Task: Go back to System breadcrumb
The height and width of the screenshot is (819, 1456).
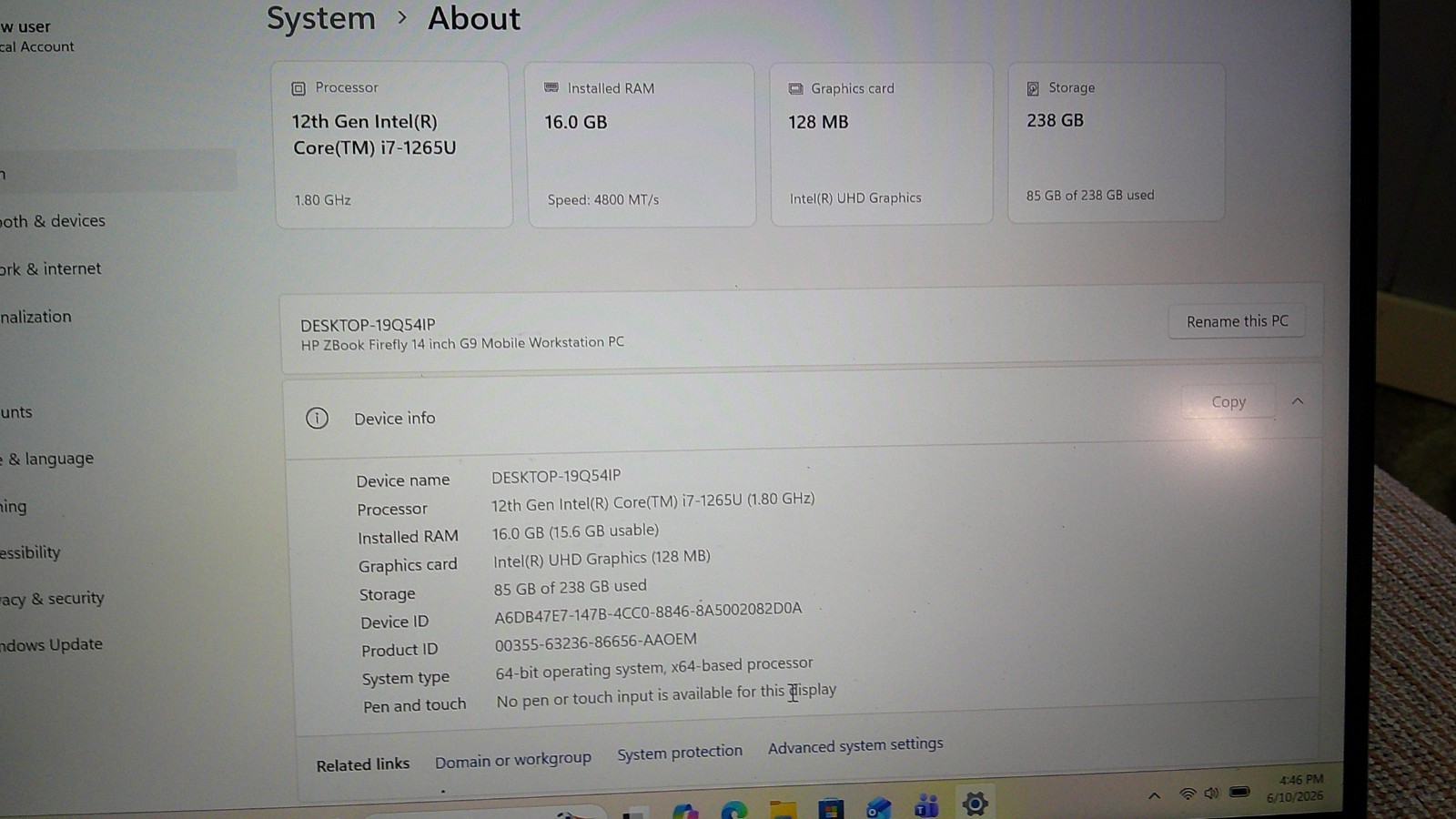Action: pos(320,19)
